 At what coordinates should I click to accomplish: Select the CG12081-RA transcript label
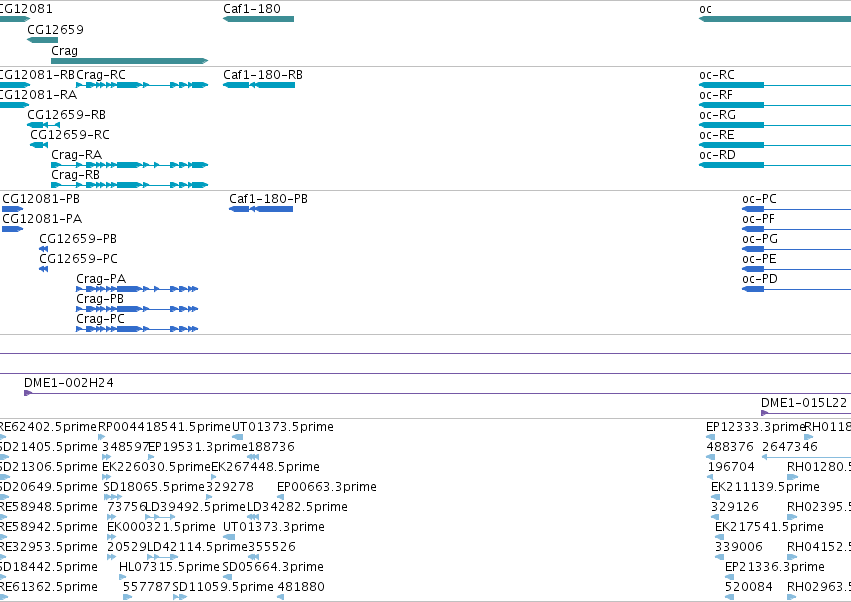(x=38, y=94)
